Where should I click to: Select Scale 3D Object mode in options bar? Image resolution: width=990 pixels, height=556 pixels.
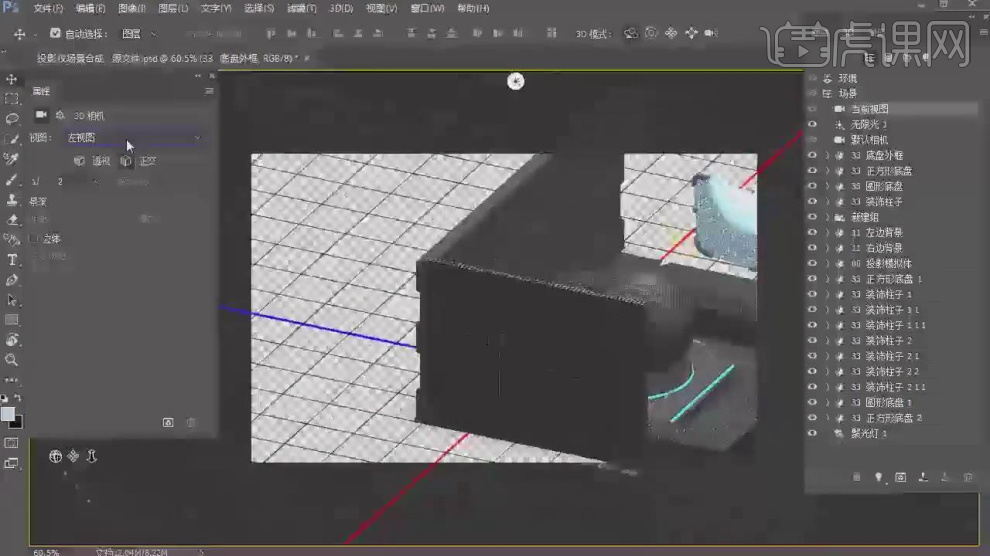pyautogui.click(x=711, y=33)
